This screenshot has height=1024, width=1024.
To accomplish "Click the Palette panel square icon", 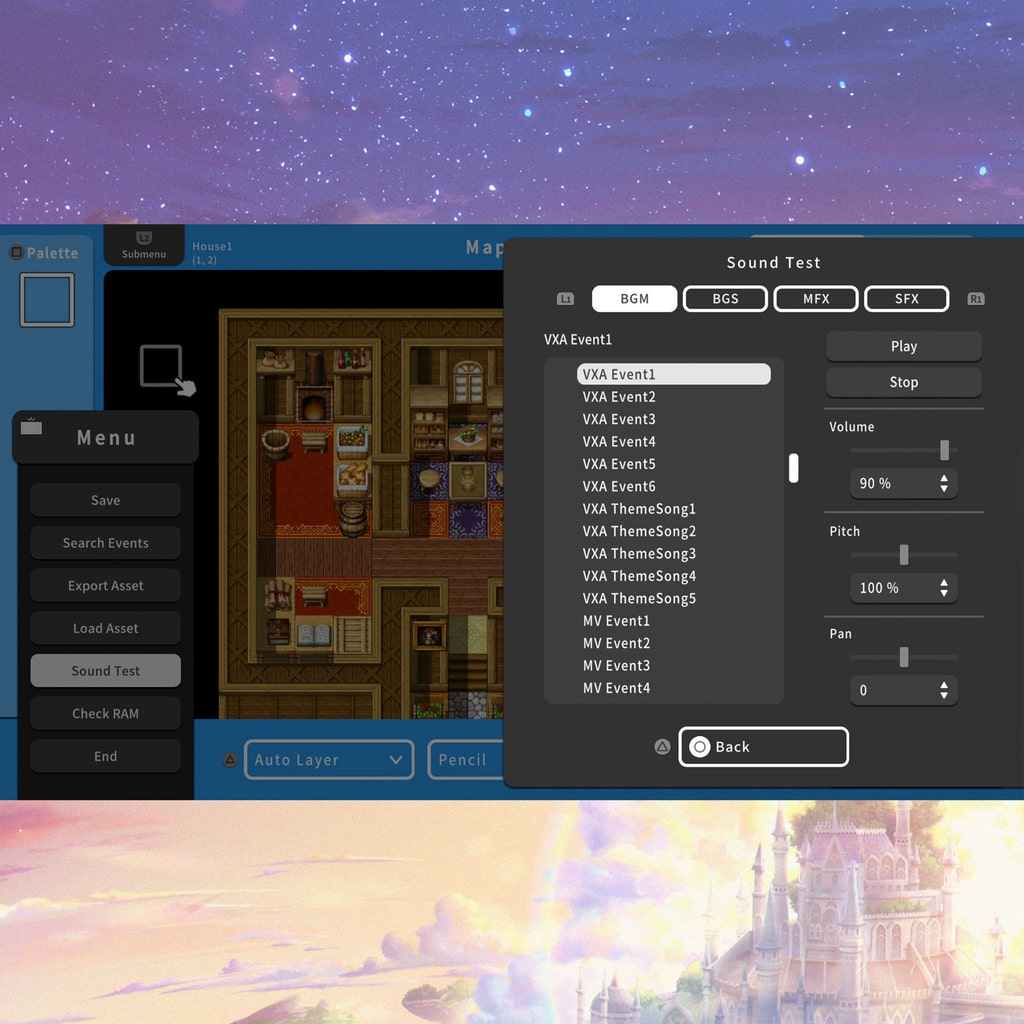I will point(46,299).
